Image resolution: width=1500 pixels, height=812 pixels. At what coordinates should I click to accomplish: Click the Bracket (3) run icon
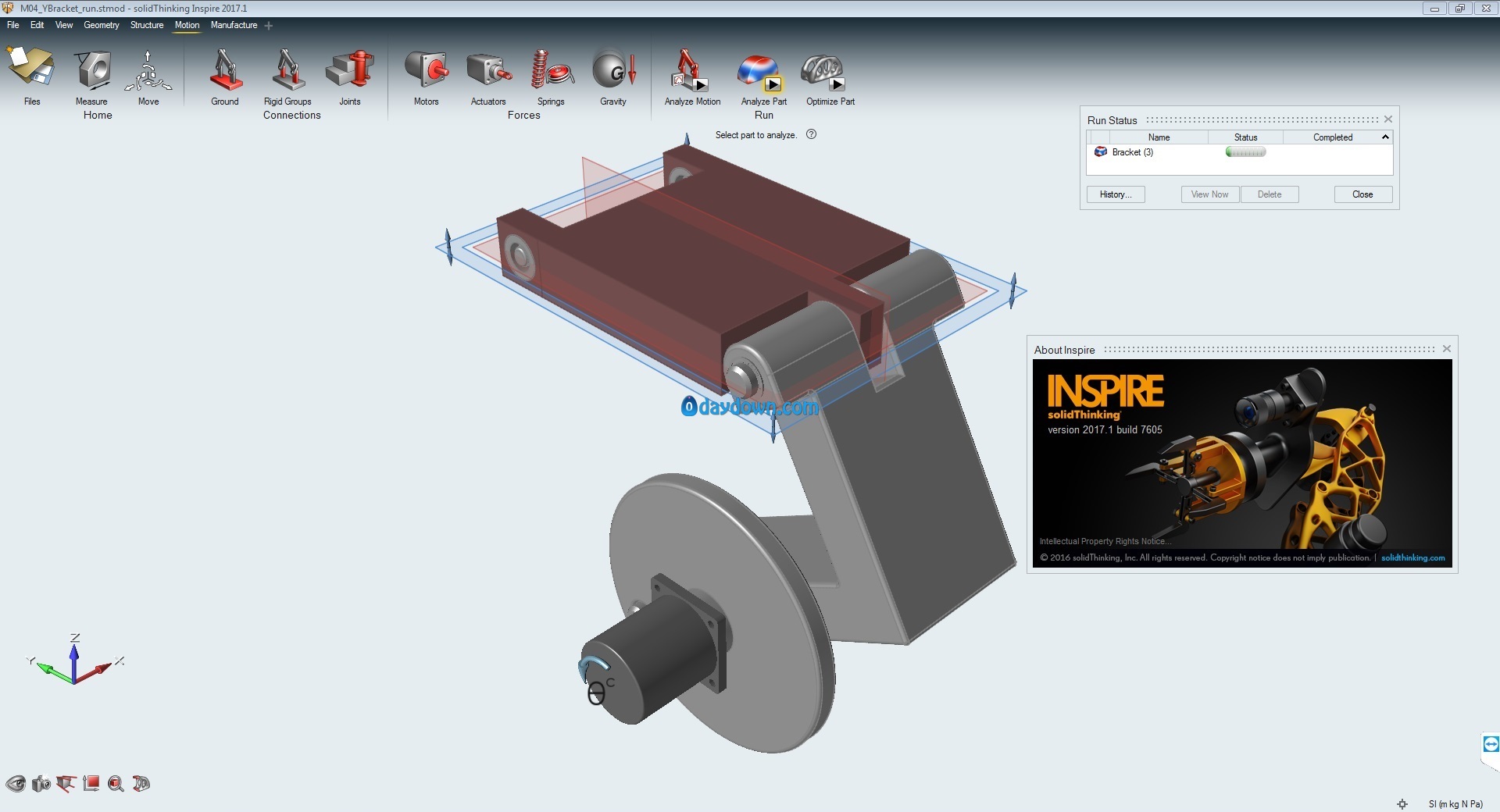pos(1101,151)
